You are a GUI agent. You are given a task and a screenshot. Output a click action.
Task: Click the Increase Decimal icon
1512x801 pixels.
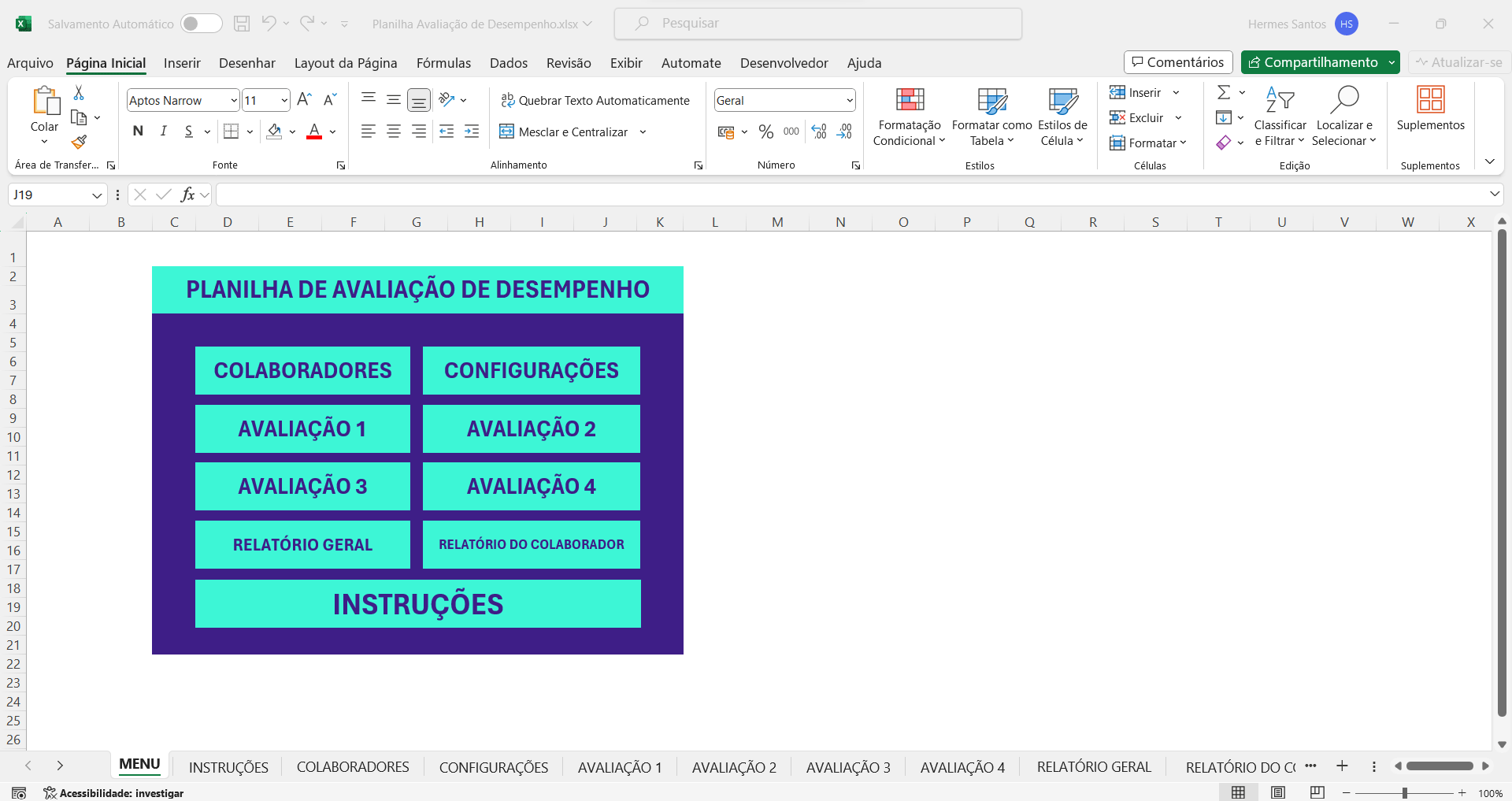coord(819,132)
